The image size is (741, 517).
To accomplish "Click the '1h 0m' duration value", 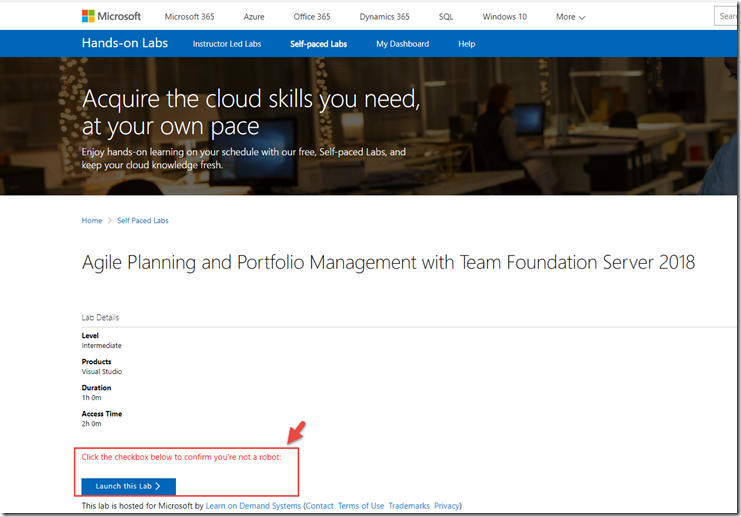I will (91, 398).
